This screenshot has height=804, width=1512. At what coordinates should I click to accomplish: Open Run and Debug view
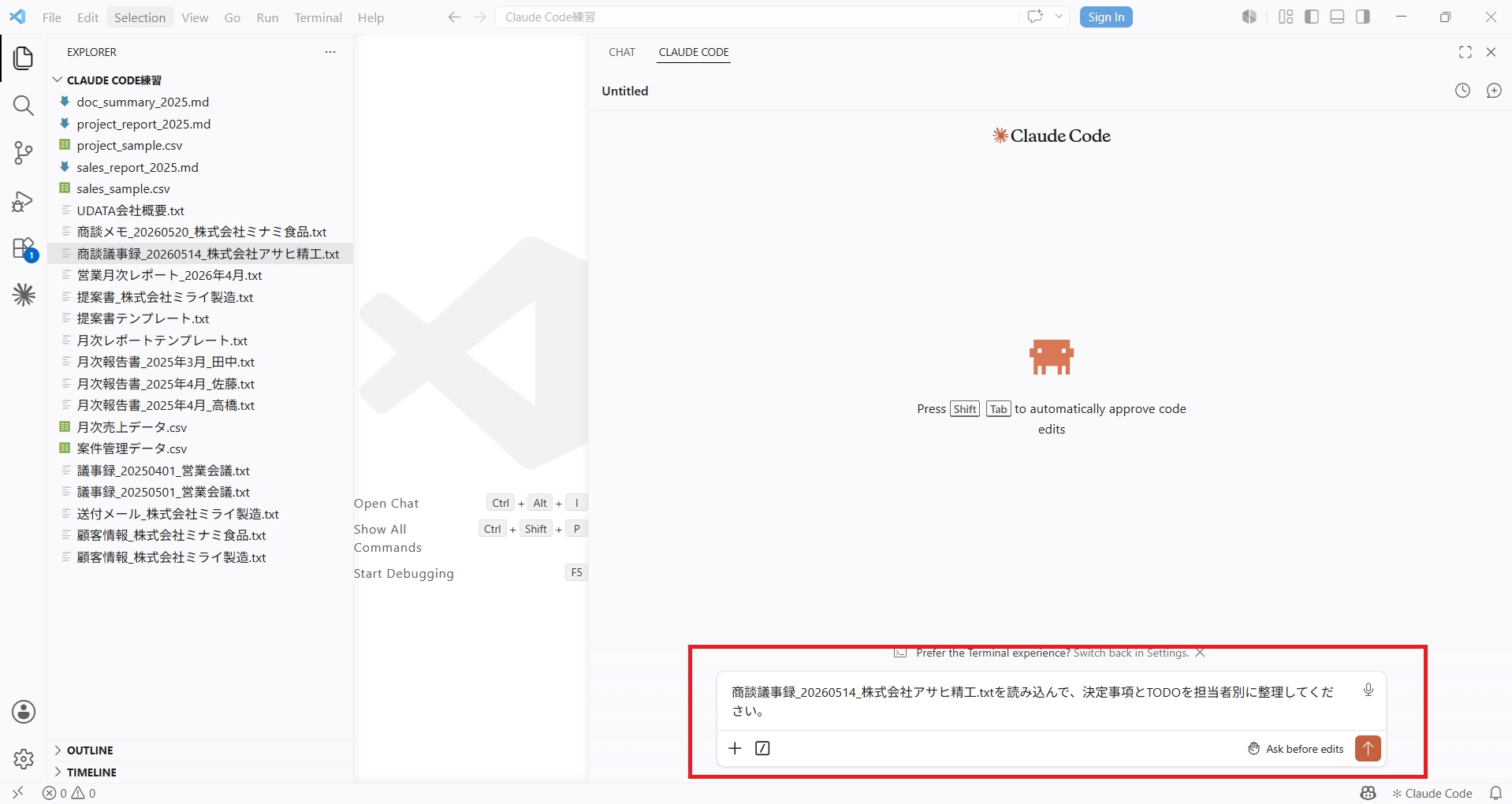pos(24,202)
